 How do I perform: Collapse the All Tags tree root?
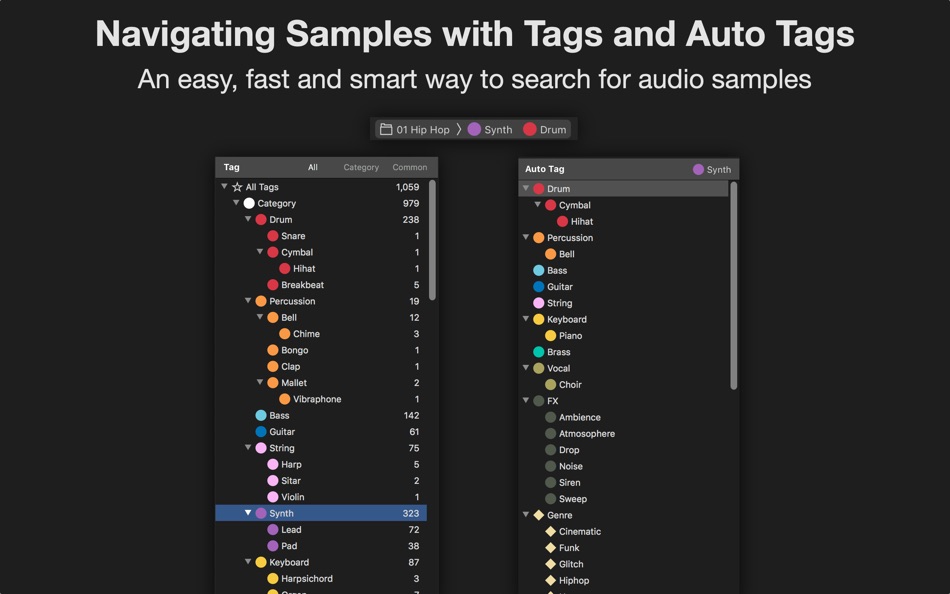(x=224, y=187)
